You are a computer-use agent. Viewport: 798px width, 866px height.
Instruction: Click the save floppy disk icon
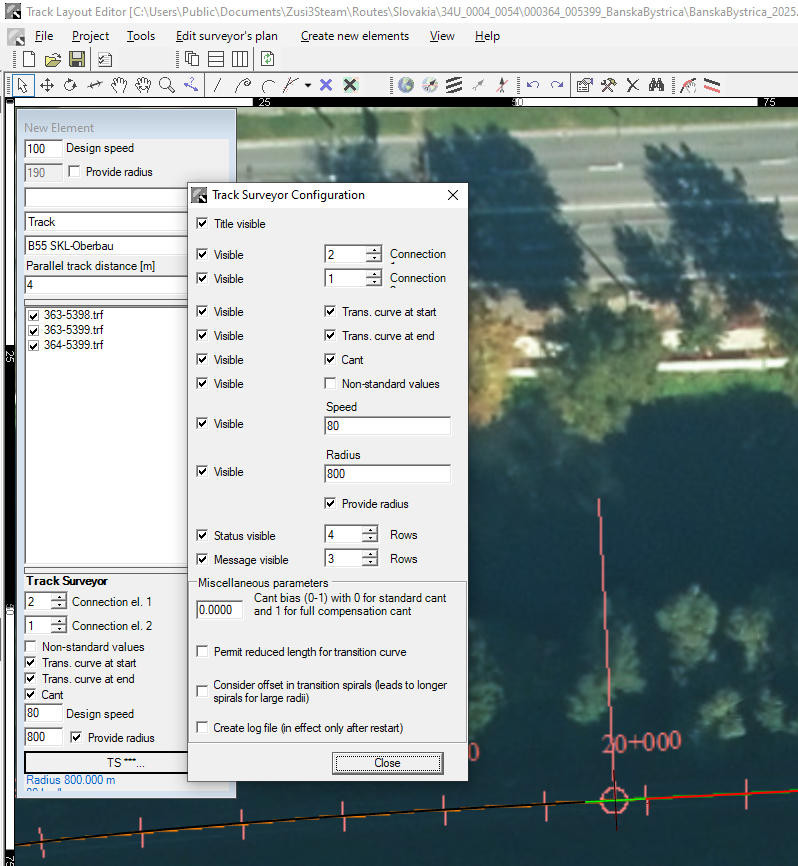(x=77, y=60)
